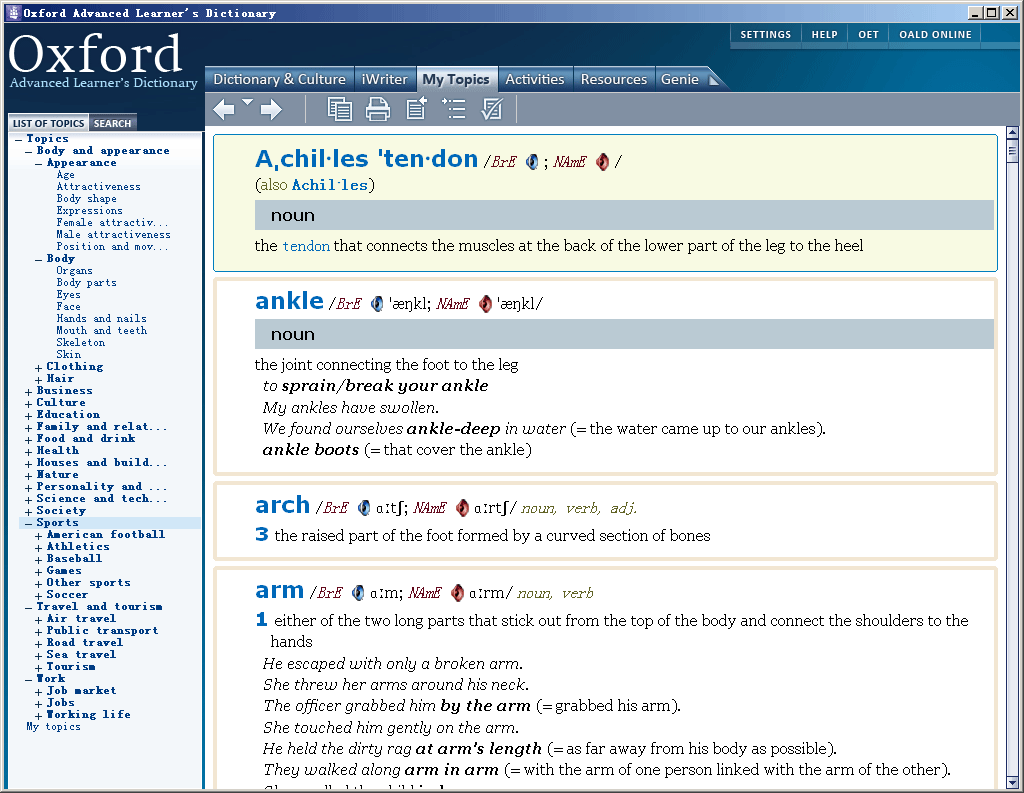Collapse the Sports topic node
This screenshot has width=1024, height=793.
[29, 524]
